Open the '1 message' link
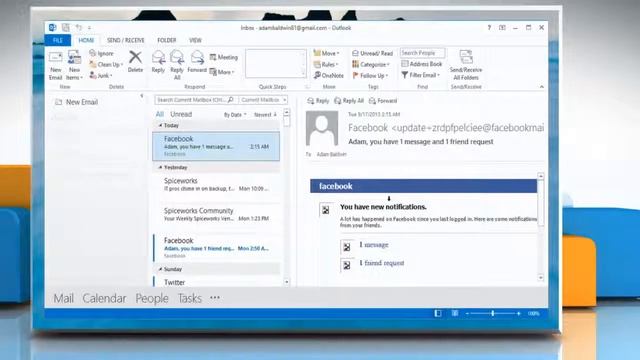640x360 pixels. (x=374, y=245)
